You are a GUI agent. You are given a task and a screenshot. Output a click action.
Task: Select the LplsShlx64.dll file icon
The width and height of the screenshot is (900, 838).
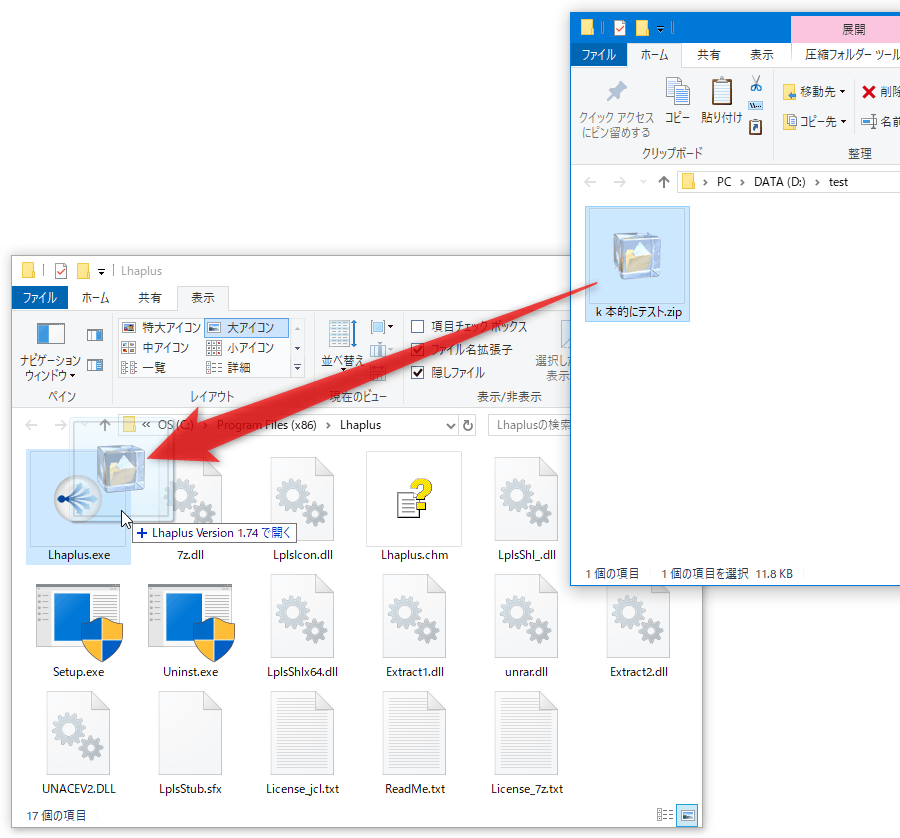[302, 616]
